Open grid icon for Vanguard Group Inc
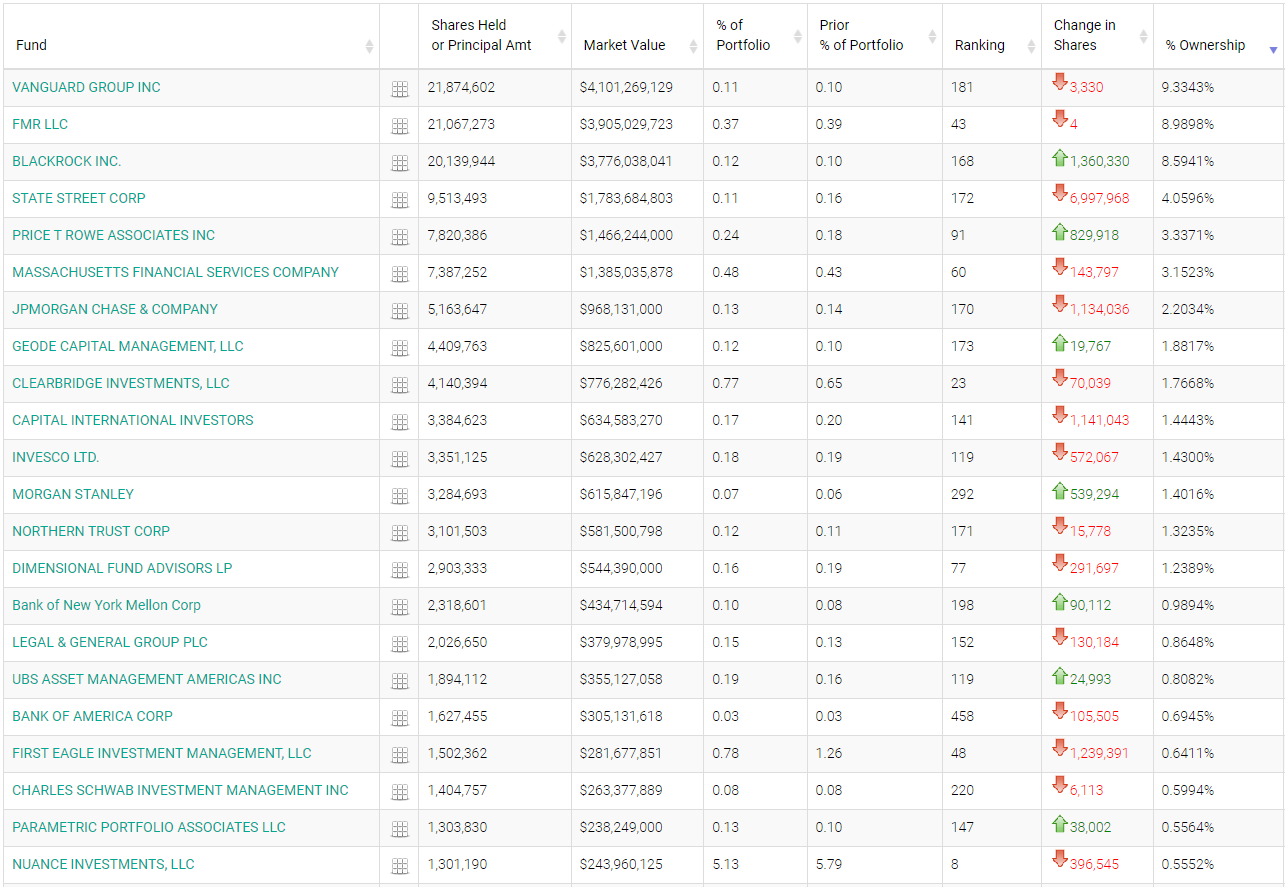The height and width of the screenshot is (887, 1285). [x=400, y=89]
